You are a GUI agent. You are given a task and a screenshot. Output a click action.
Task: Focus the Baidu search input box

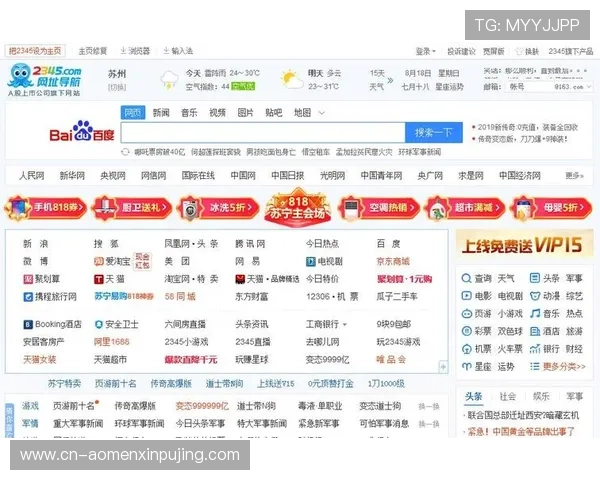coord(263,132)
